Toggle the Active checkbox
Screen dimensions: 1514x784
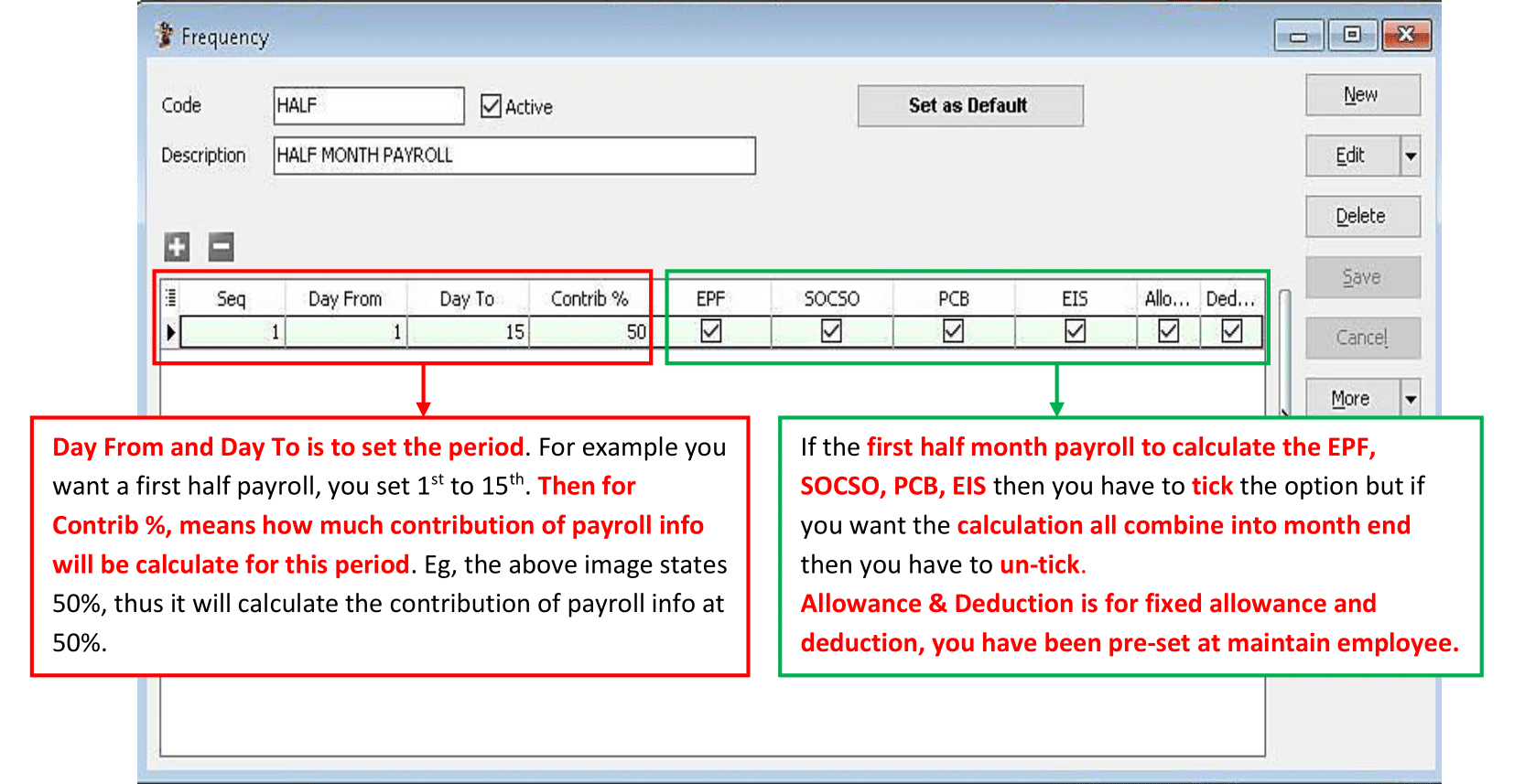492,106
